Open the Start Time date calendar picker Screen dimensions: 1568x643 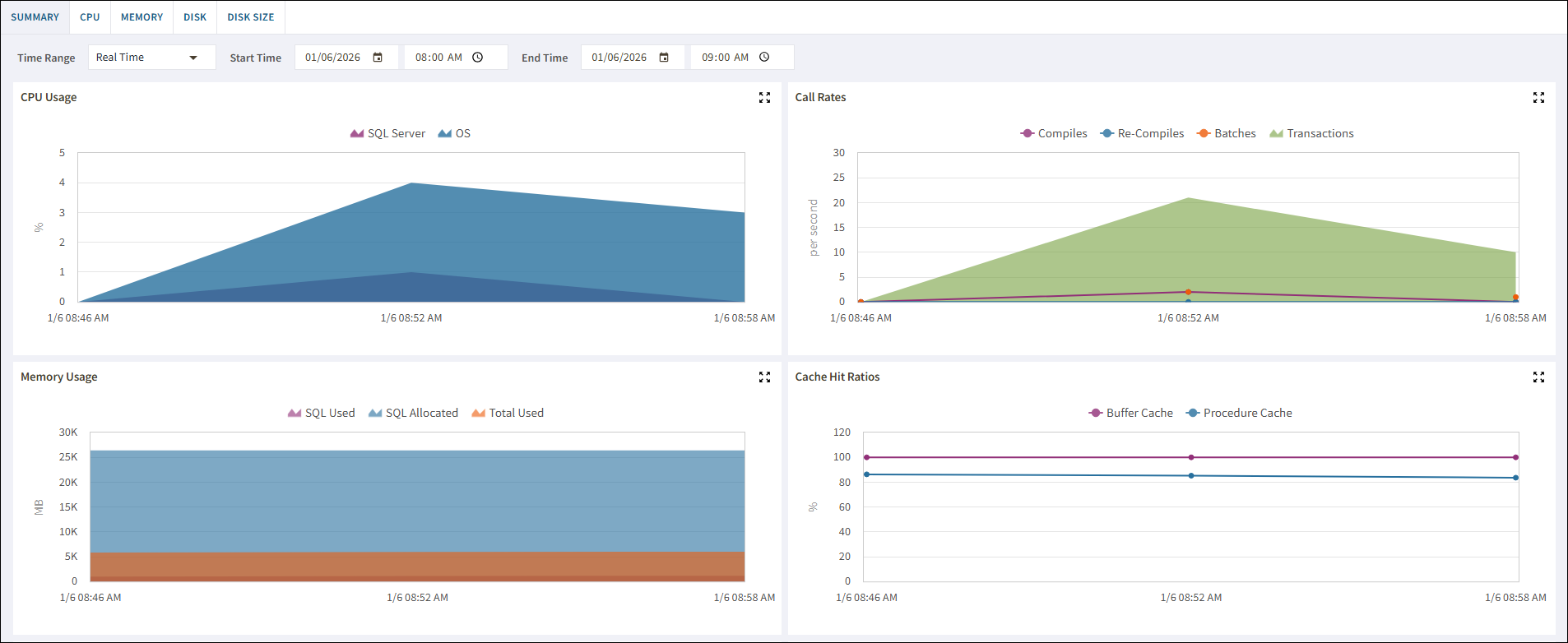(378, 58)
